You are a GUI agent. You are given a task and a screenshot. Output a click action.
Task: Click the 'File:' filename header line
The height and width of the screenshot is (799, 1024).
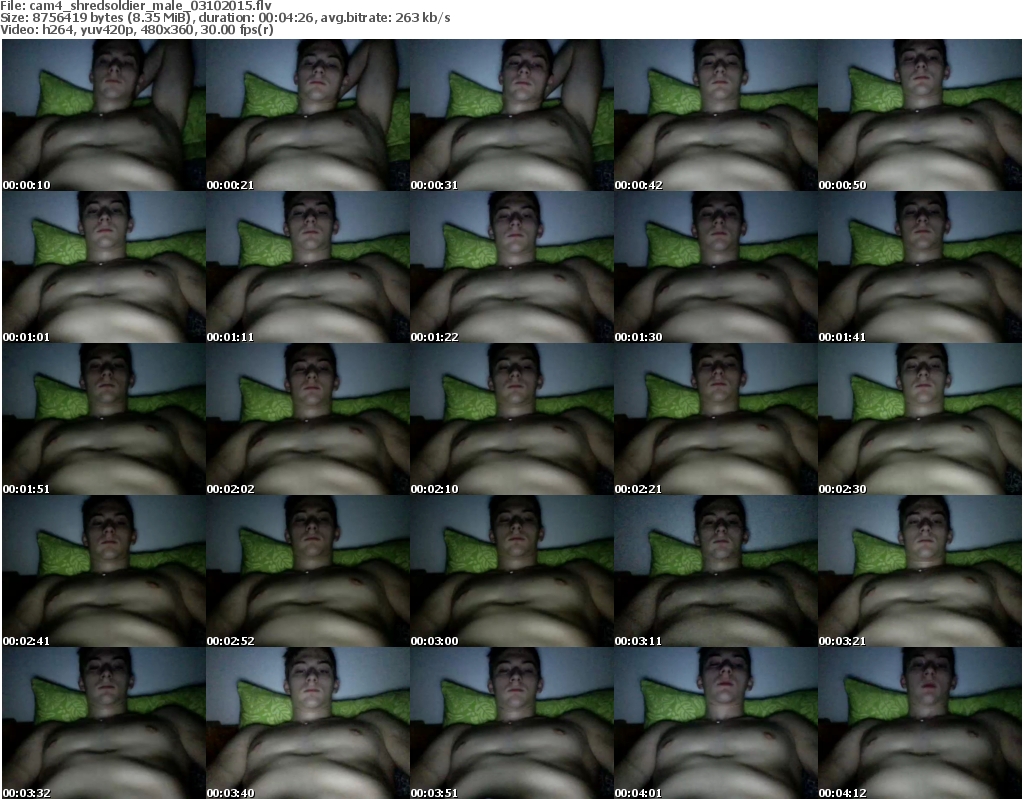(x=136, y=5)
